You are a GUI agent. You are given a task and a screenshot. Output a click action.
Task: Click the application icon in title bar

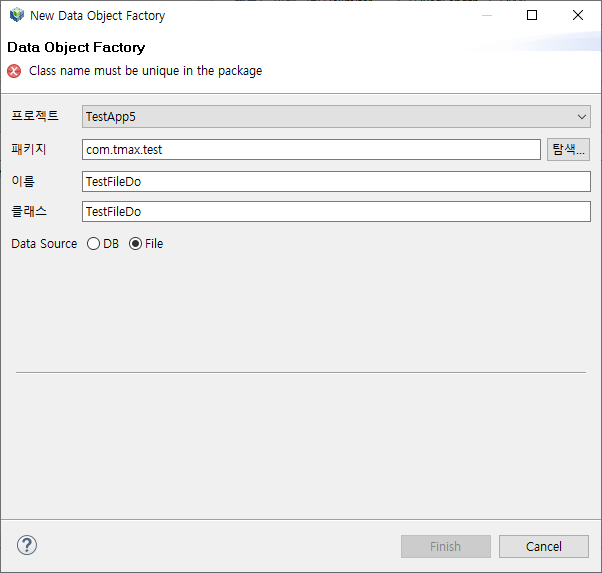click(x=17, y=15)
